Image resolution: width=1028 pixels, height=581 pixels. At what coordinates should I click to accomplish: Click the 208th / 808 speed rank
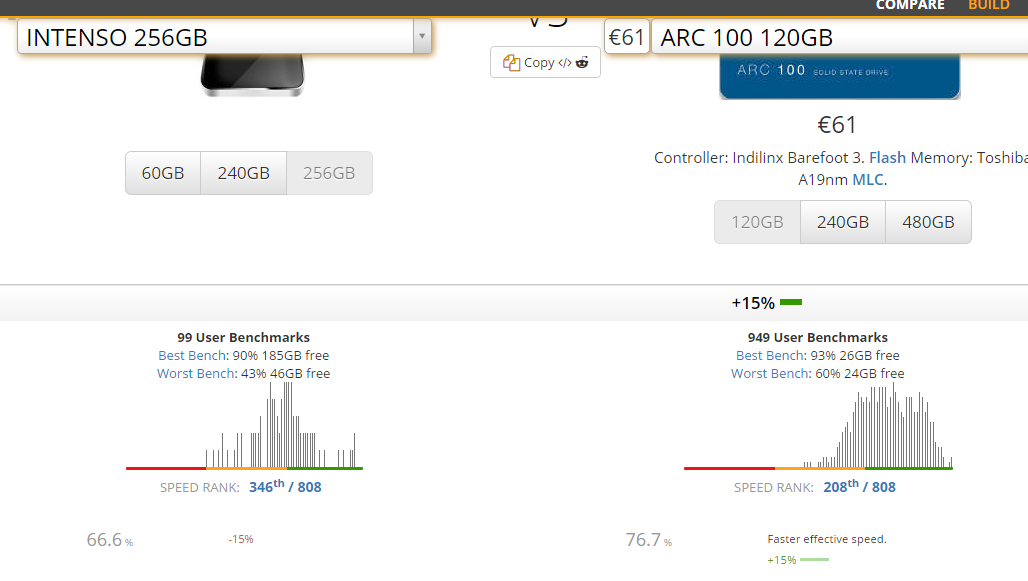pos(860,487)
